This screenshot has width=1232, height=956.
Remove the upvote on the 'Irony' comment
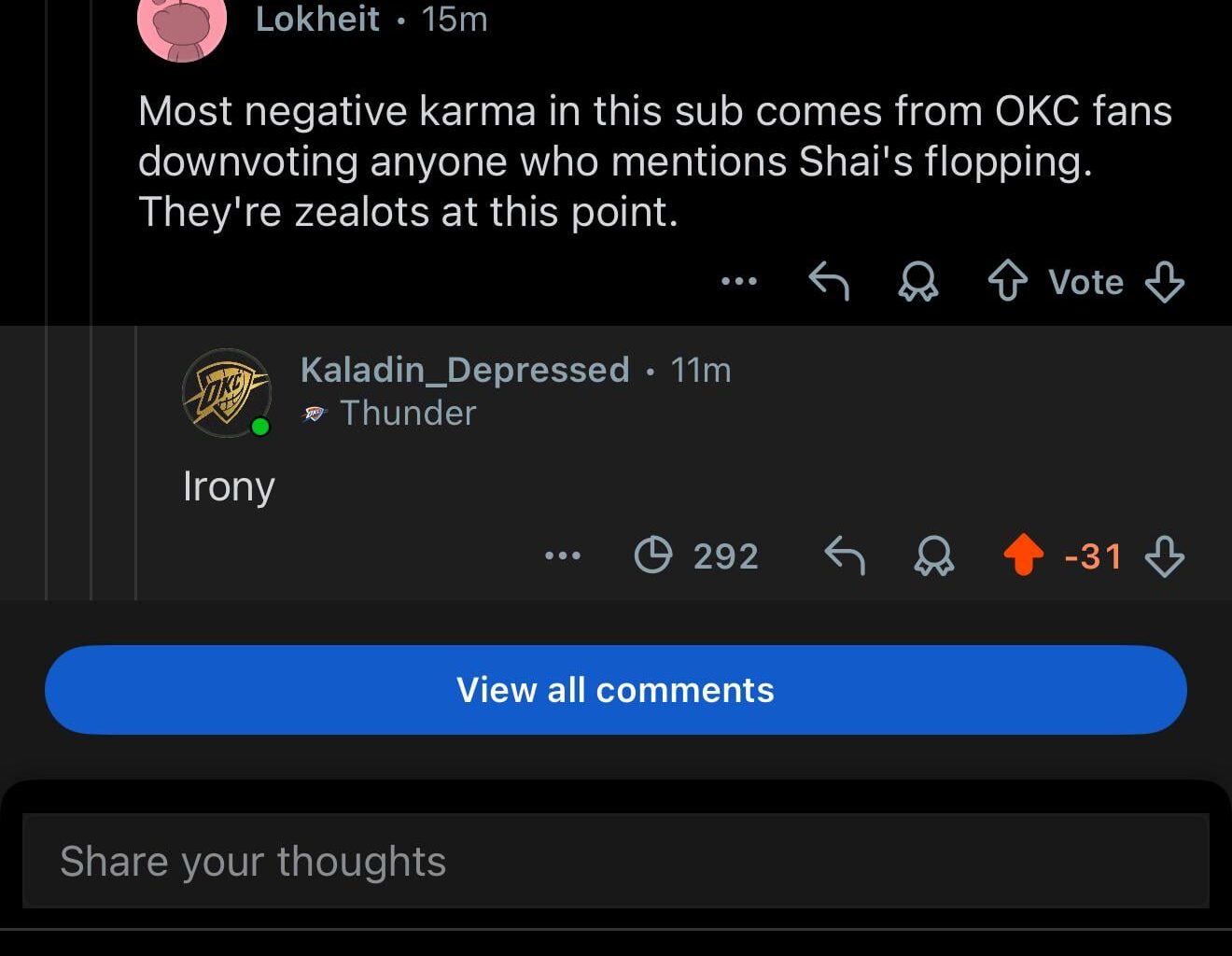pos(1025,555)
